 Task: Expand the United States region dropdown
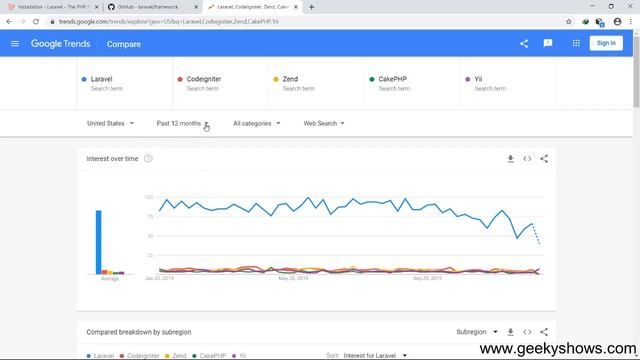[110, 123]
